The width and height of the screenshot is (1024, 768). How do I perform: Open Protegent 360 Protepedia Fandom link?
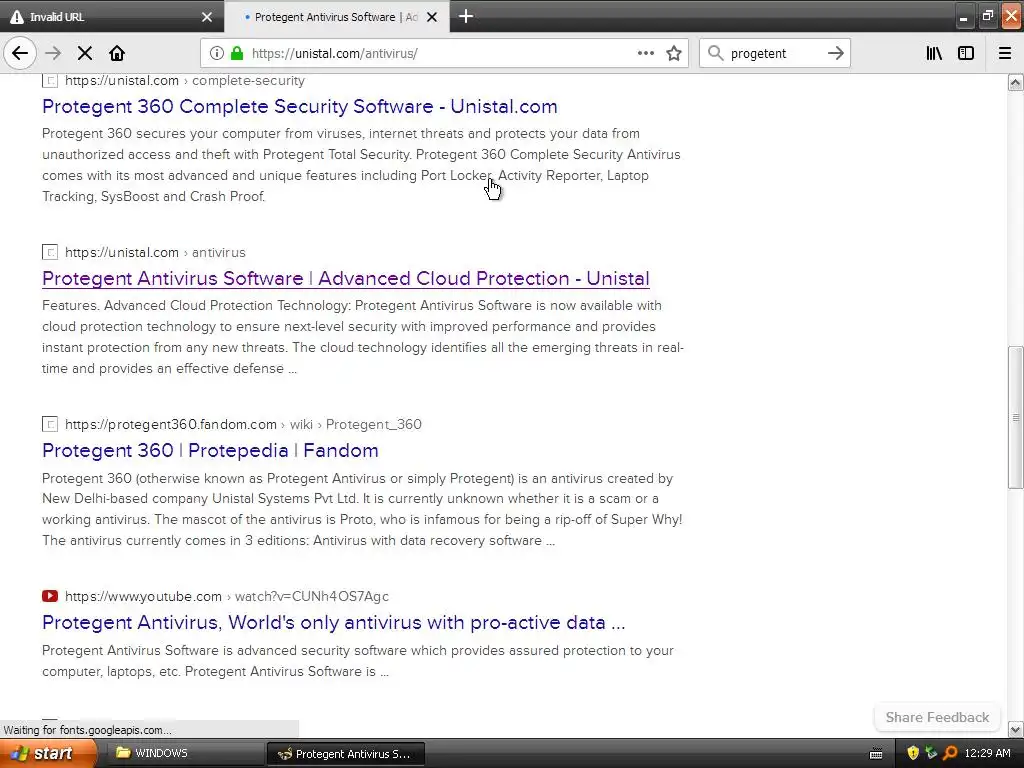pos(210,451)
